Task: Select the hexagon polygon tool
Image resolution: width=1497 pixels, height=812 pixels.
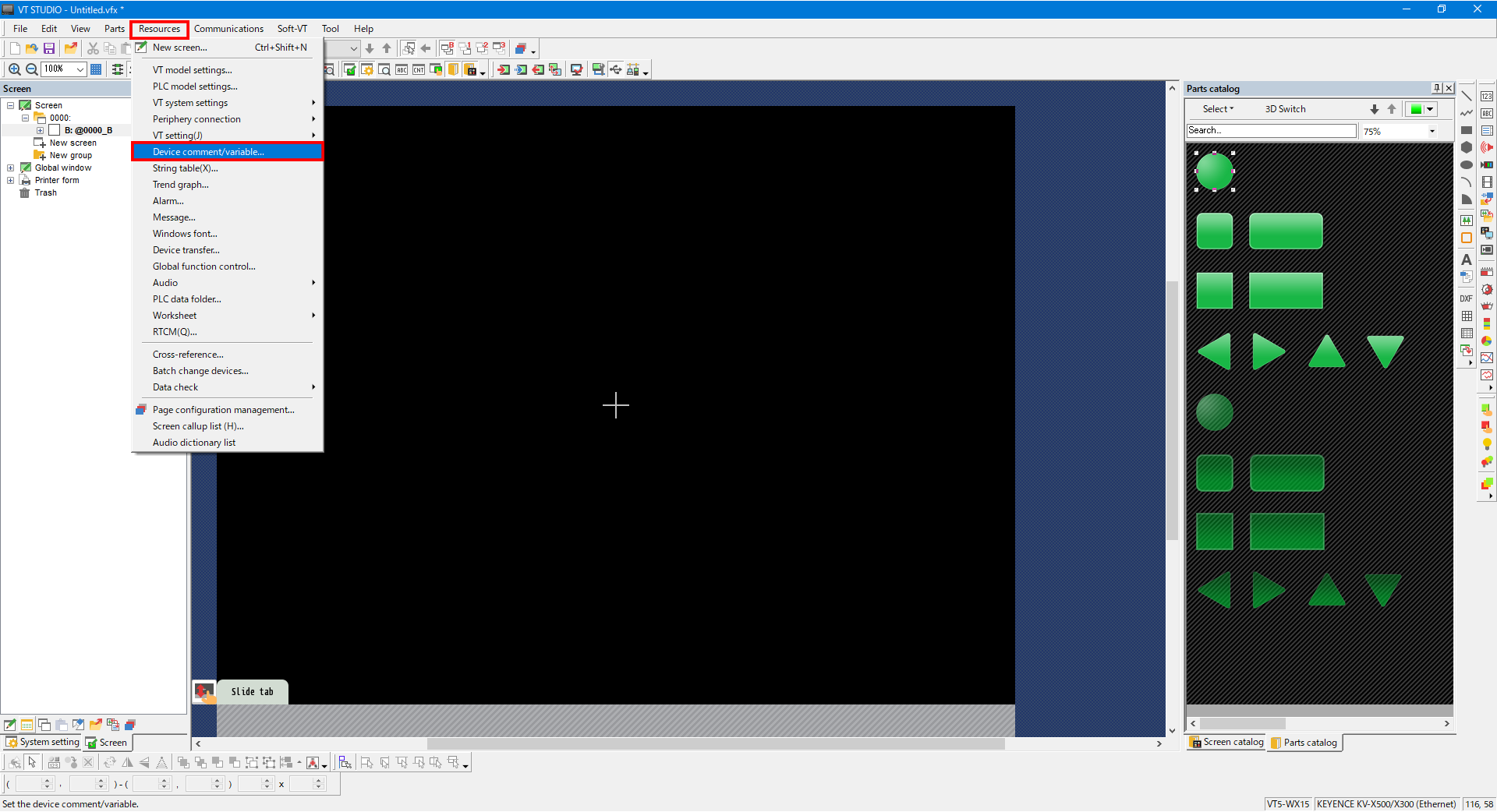Action: tap(1466, 147)
